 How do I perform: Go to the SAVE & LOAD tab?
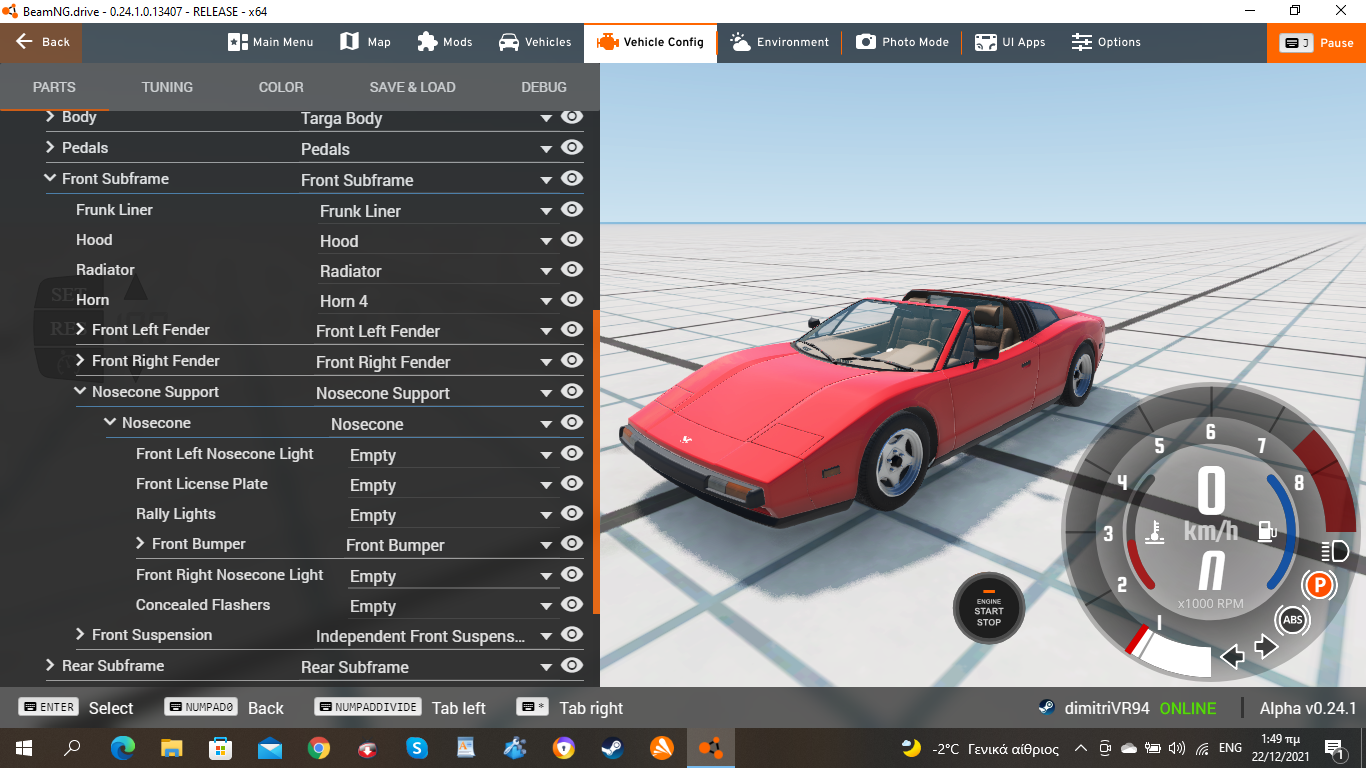tap(412, 87)
